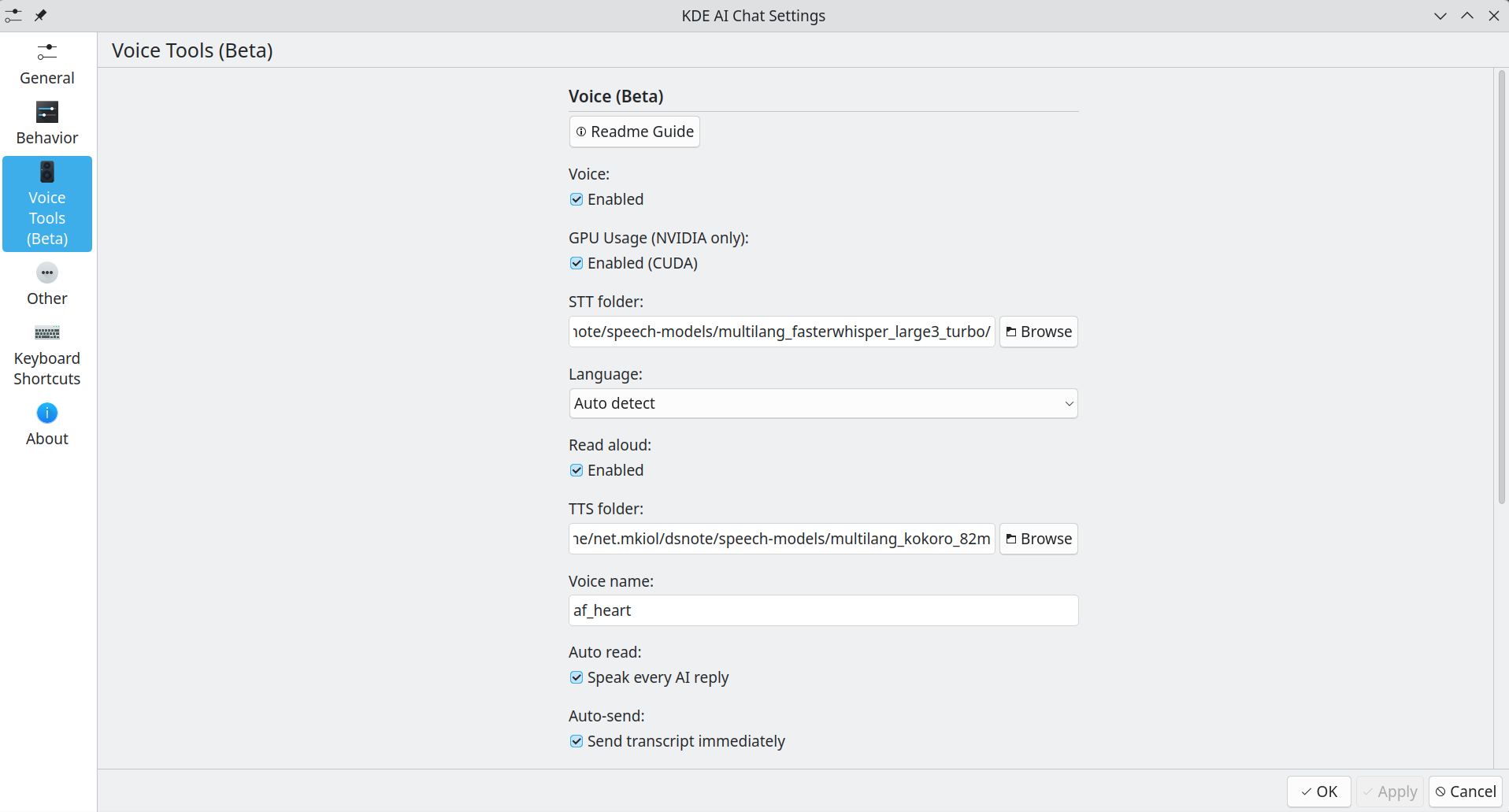The width and height of the screenshot is (1509, 812).
Task: Open the Keyboard Shortcuts keyboard icon
Action: 47,332
